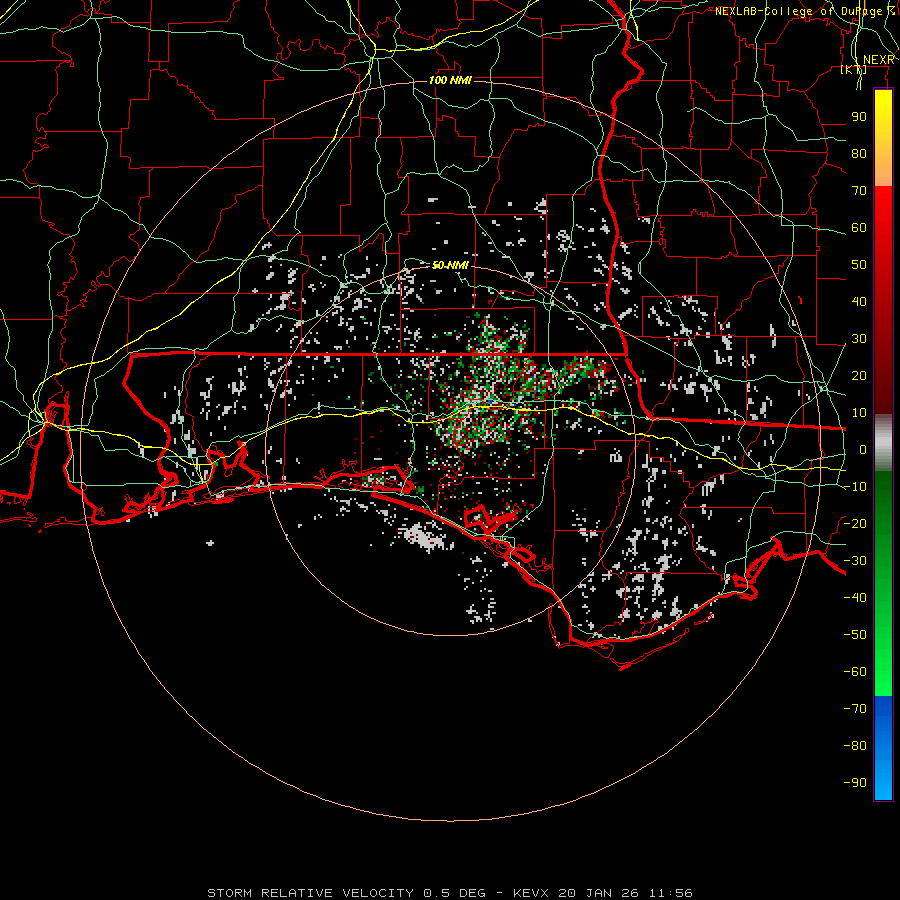900x900 pixels.
Task: Pick the gray zero segment of color bar
Action: point(883,443)
